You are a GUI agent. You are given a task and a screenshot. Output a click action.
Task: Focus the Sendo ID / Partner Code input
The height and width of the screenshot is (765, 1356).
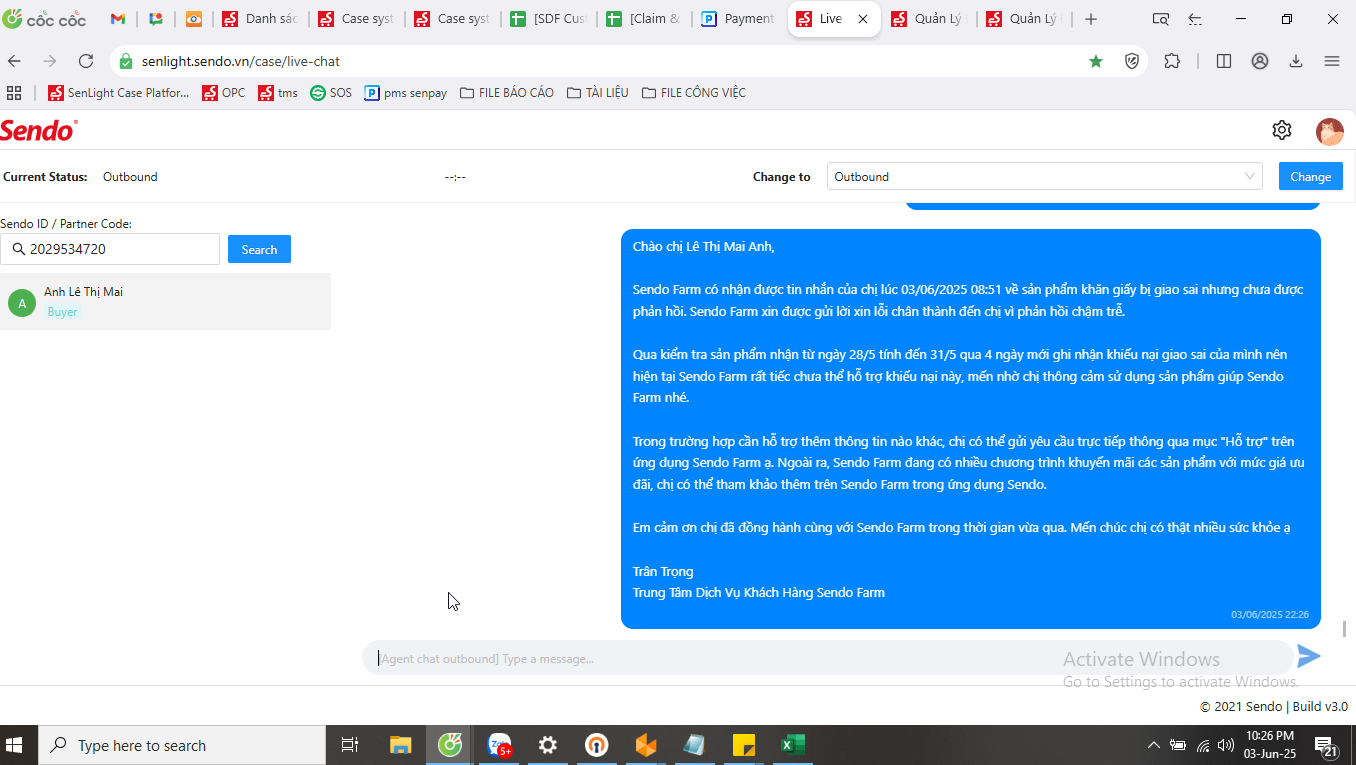pyautogui.click(x=110, y=249)
